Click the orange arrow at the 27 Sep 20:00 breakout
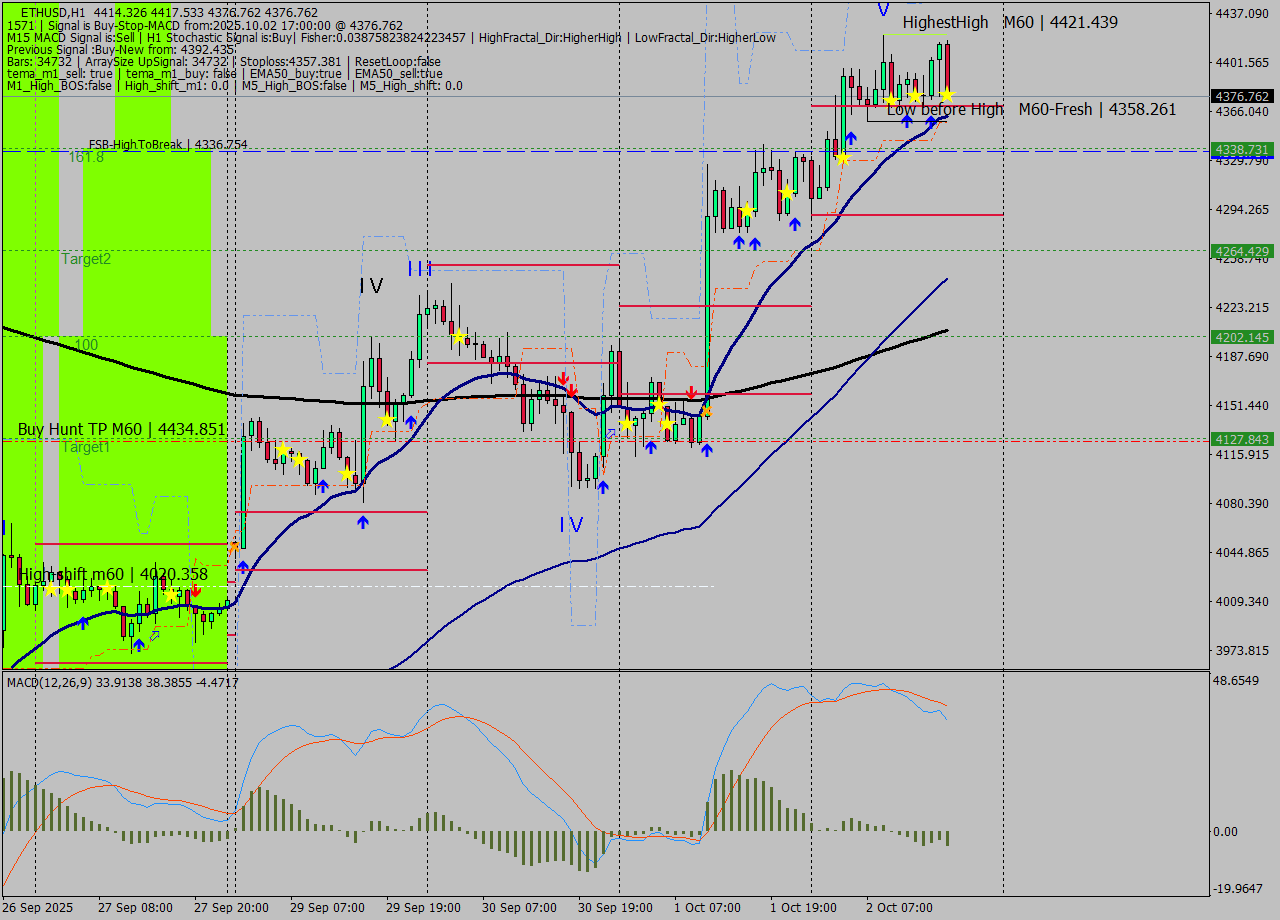The height and width of the screenshot is (920, 1280). point(234,547)
